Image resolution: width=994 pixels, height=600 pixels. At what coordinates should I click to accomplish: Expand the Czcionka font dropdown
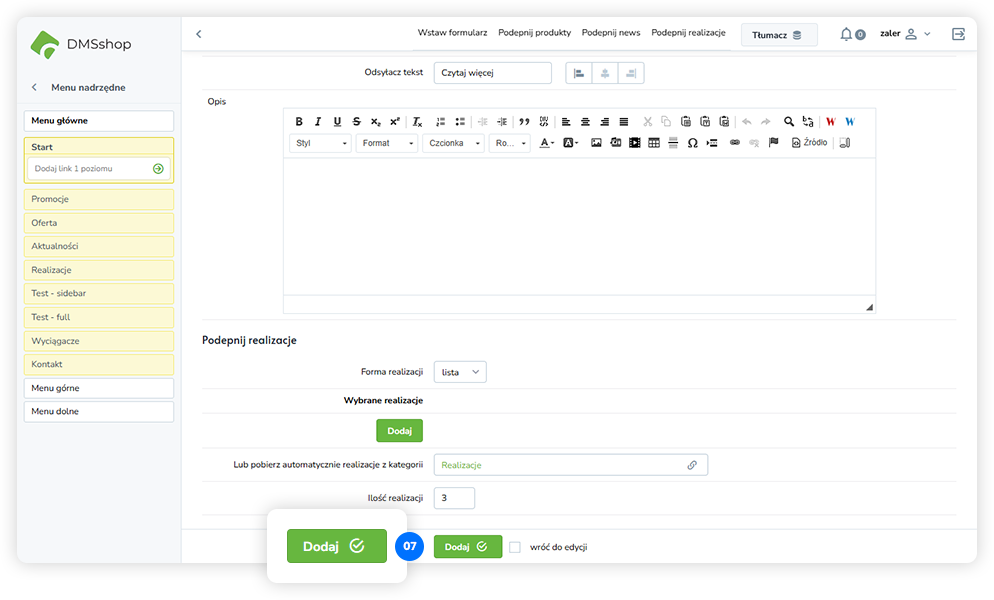[x=452, y=143]
